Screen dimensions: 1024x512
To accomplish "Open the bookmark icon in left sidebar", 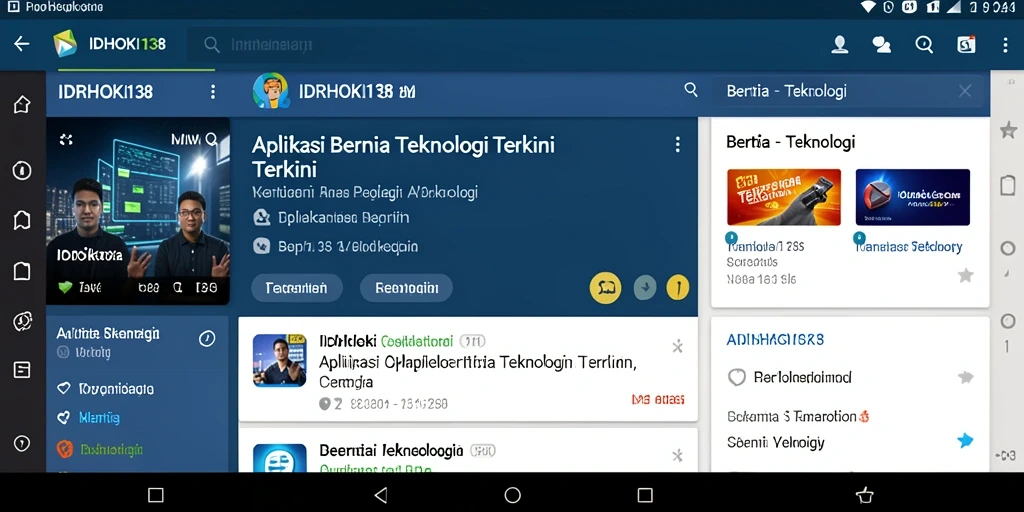I will click(22, 221).
